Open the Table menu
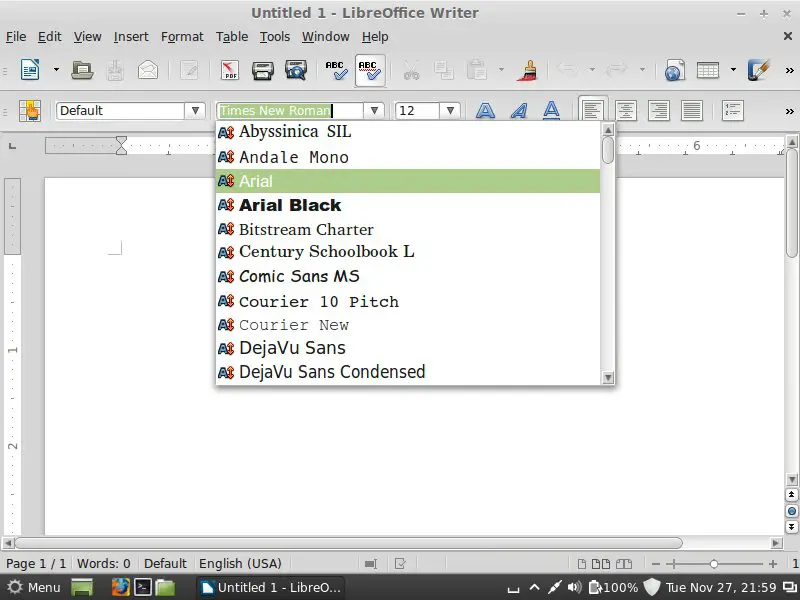 232,37
